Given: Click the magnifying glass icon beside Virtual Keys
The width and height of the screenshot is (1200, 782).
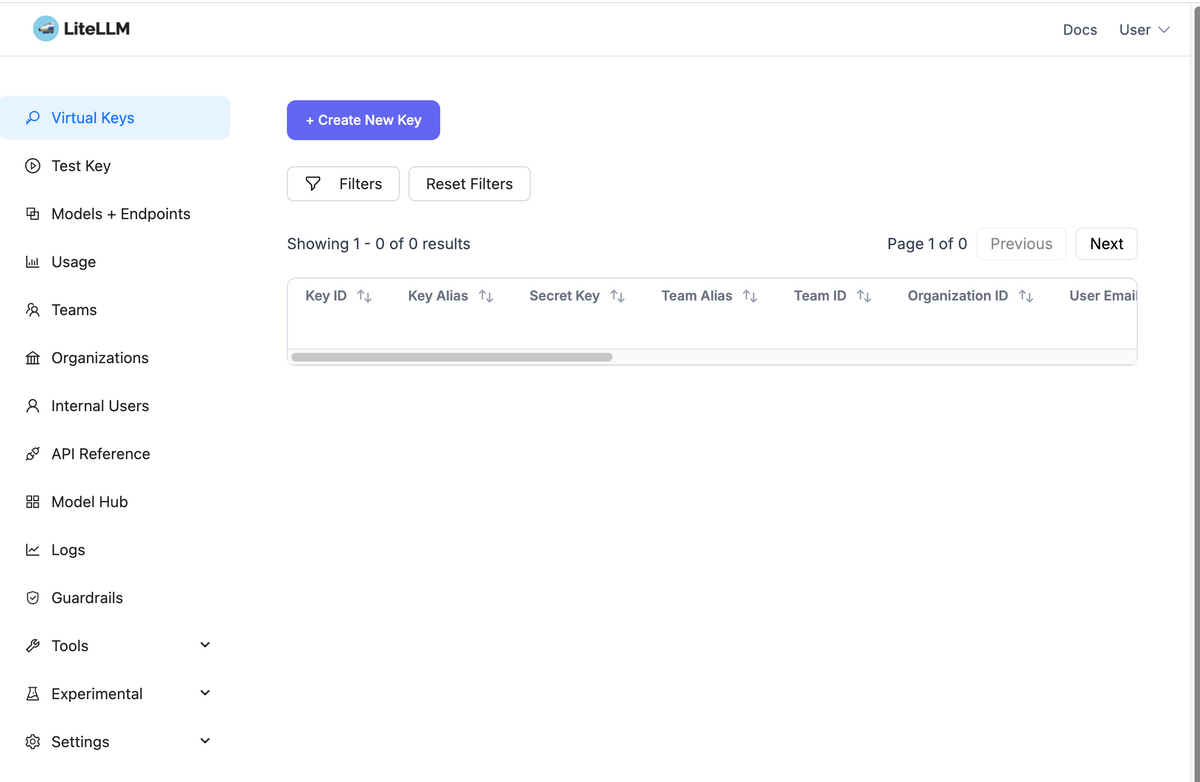Looking at the screenshot, I should pos(31,117).
